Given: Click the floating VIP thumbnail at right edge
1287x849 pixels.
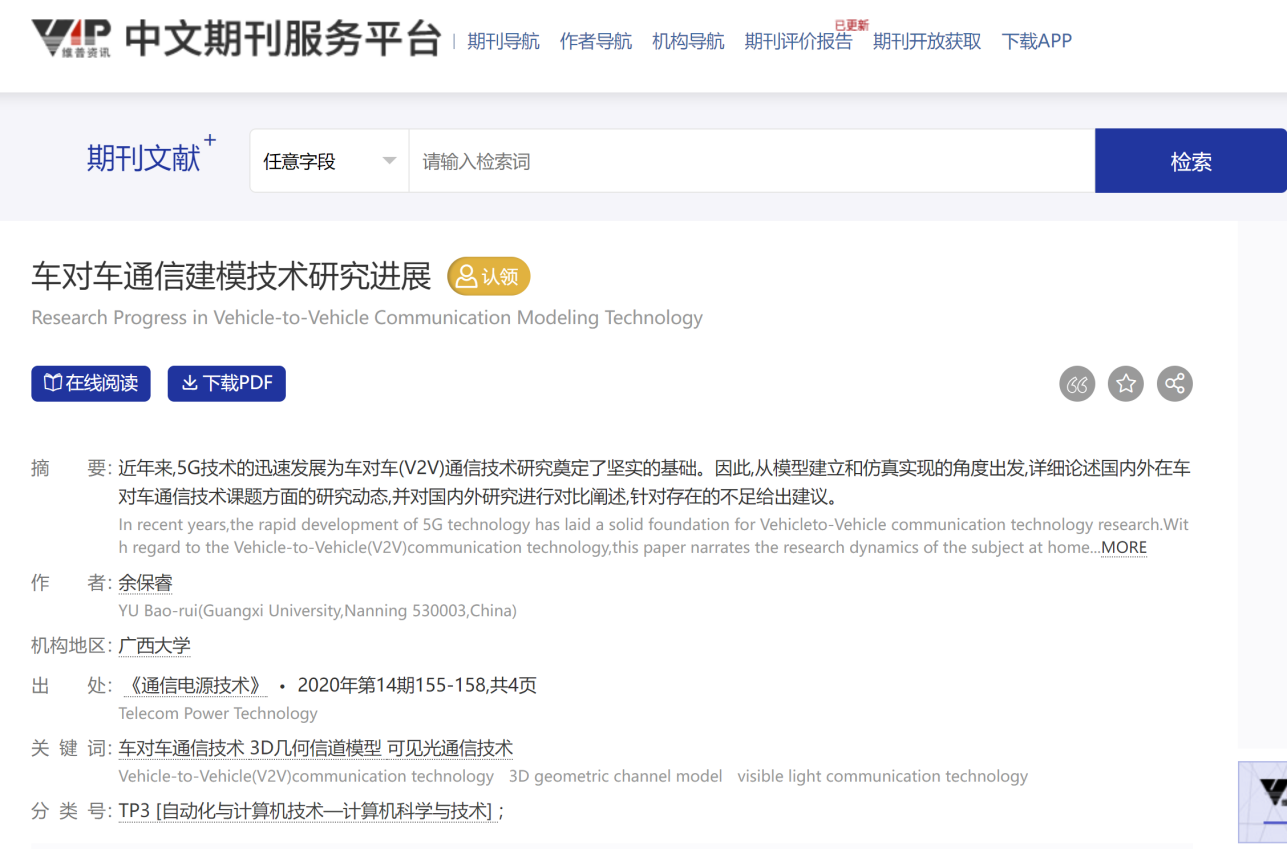Looking at the screenshot, I should tap(1263, 802).
